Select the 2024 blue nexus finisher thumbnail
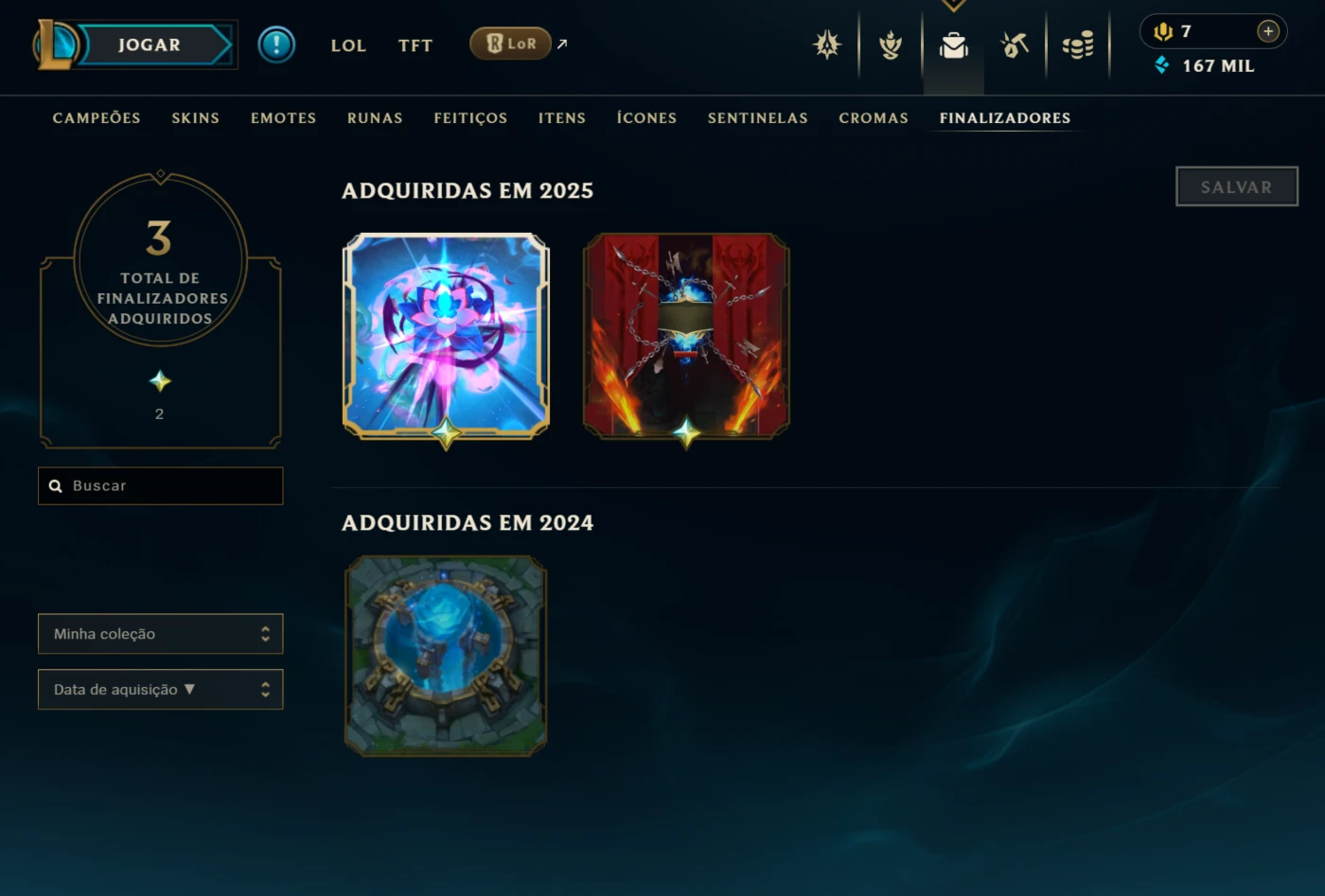 (446, 656)
